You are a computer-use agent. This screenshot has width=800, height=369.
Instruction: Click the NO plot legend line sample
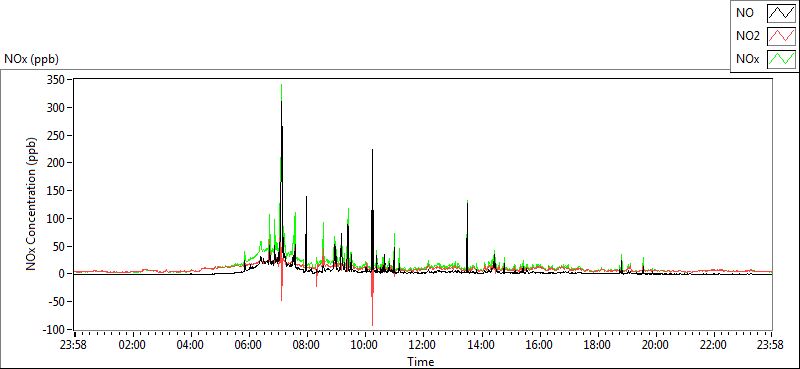(781, 13)
